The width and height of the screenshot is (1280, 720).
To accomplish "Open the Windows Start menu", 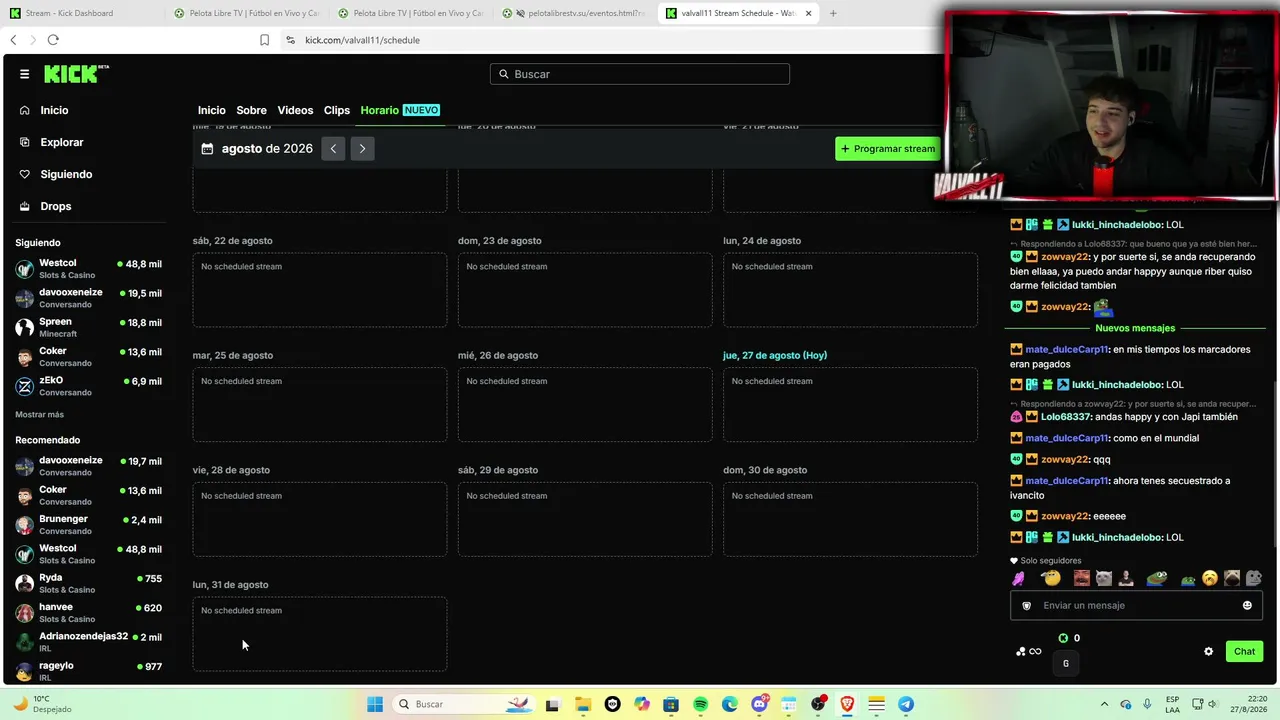I will coord(375,704).
